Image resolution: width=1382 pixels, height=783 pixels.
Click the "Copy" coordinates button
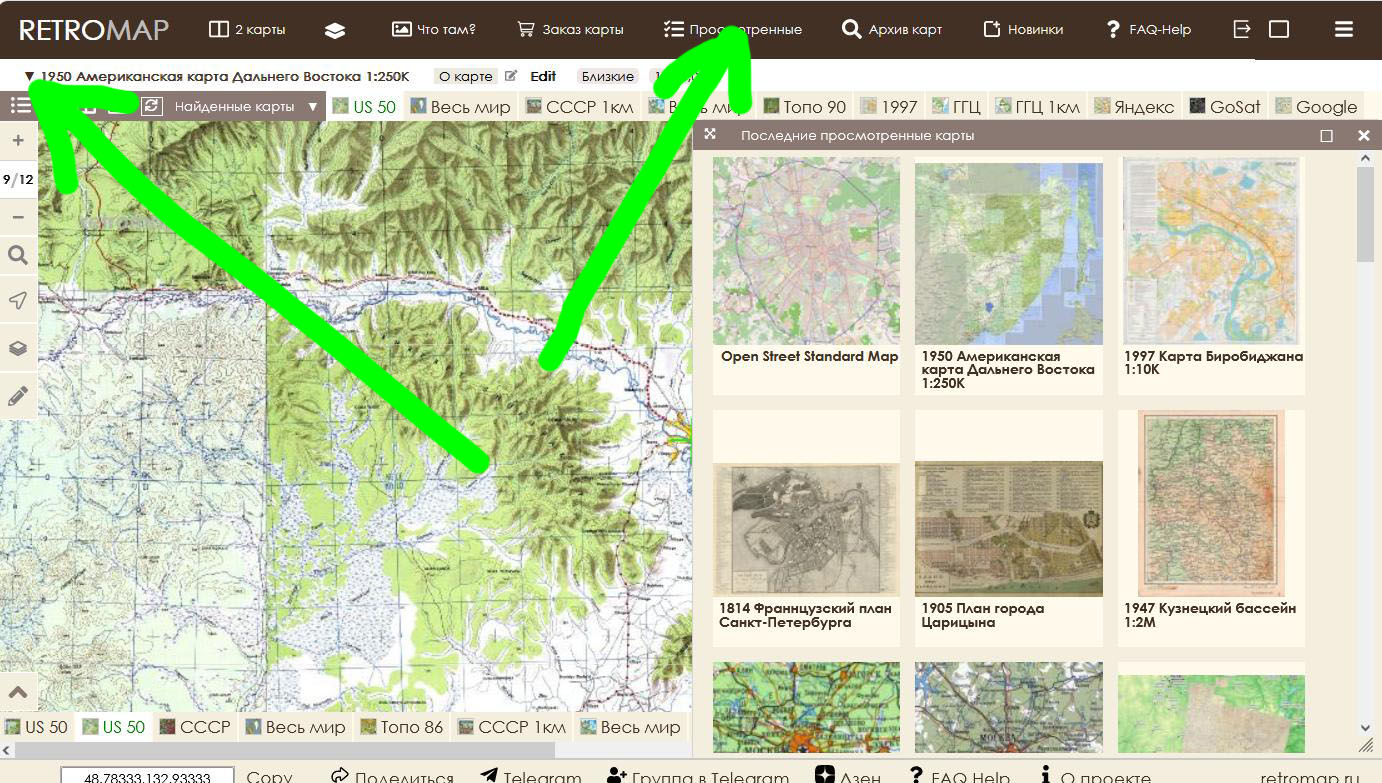(269, 777)
